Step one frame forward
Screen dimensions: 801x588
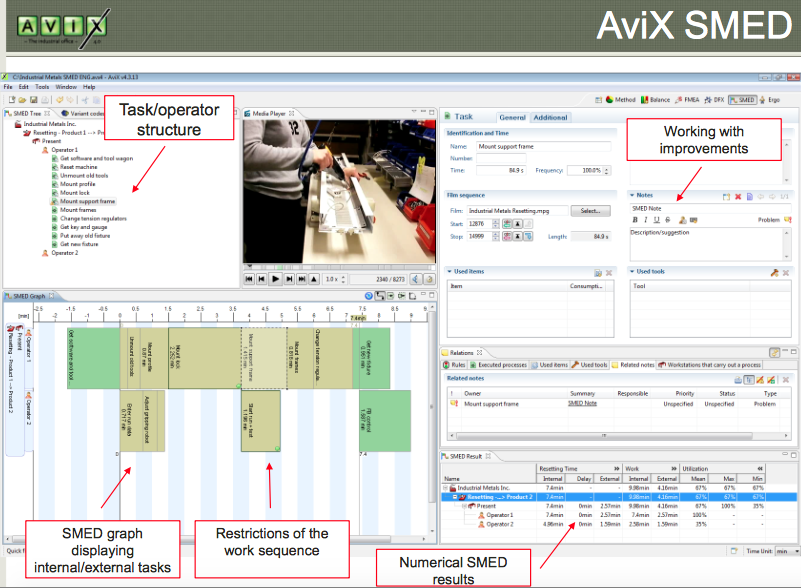pos(289,279)
